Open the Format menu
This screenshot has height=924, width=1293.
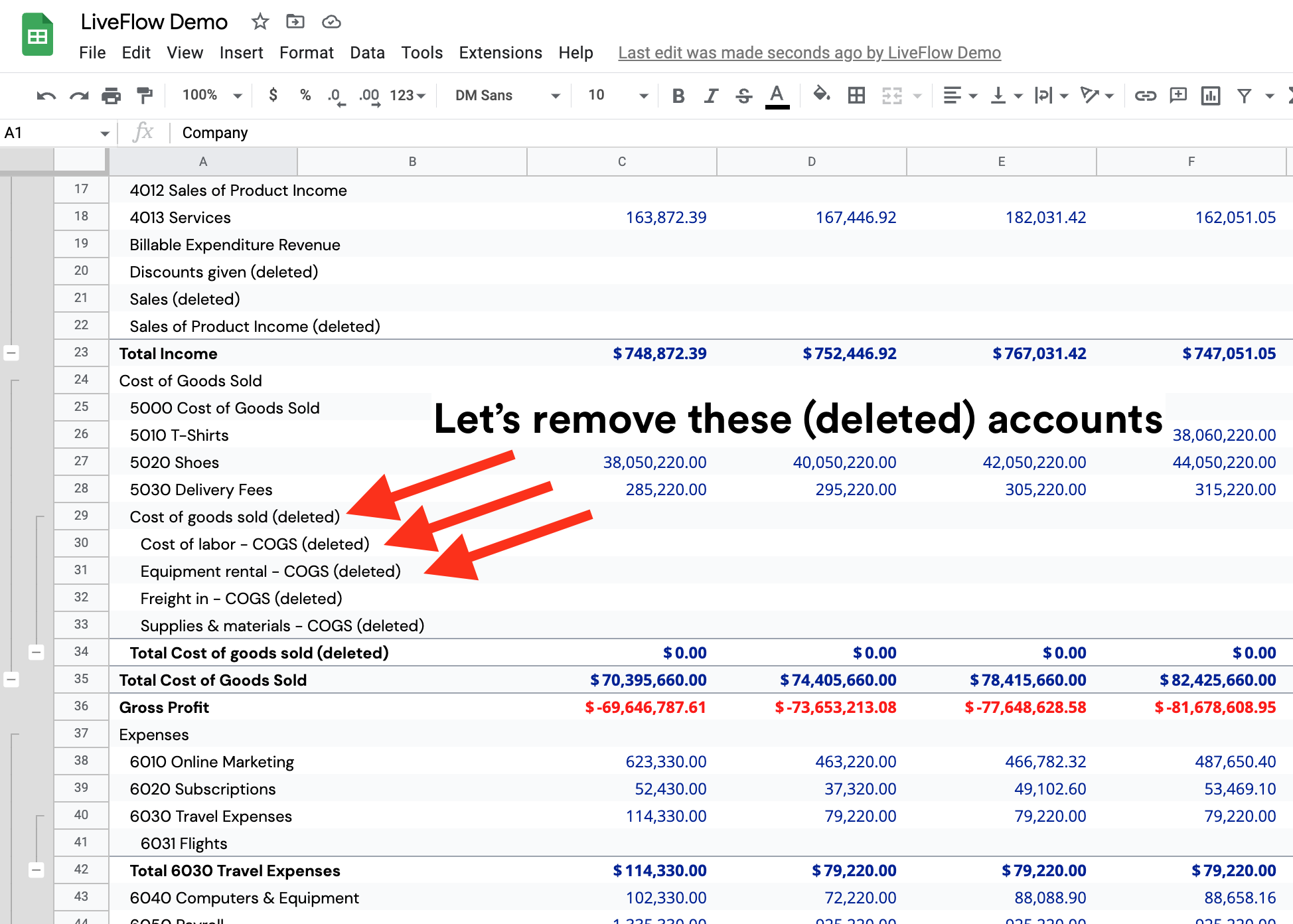(307, 52)
